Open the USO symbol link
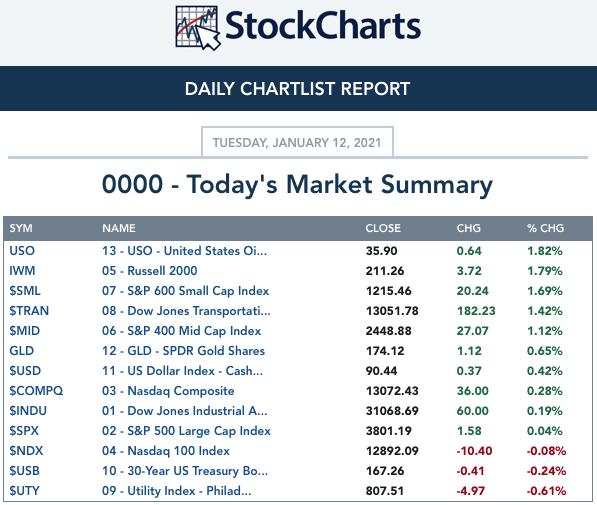Screen dimensions: 597x505 tap(22, 251)
